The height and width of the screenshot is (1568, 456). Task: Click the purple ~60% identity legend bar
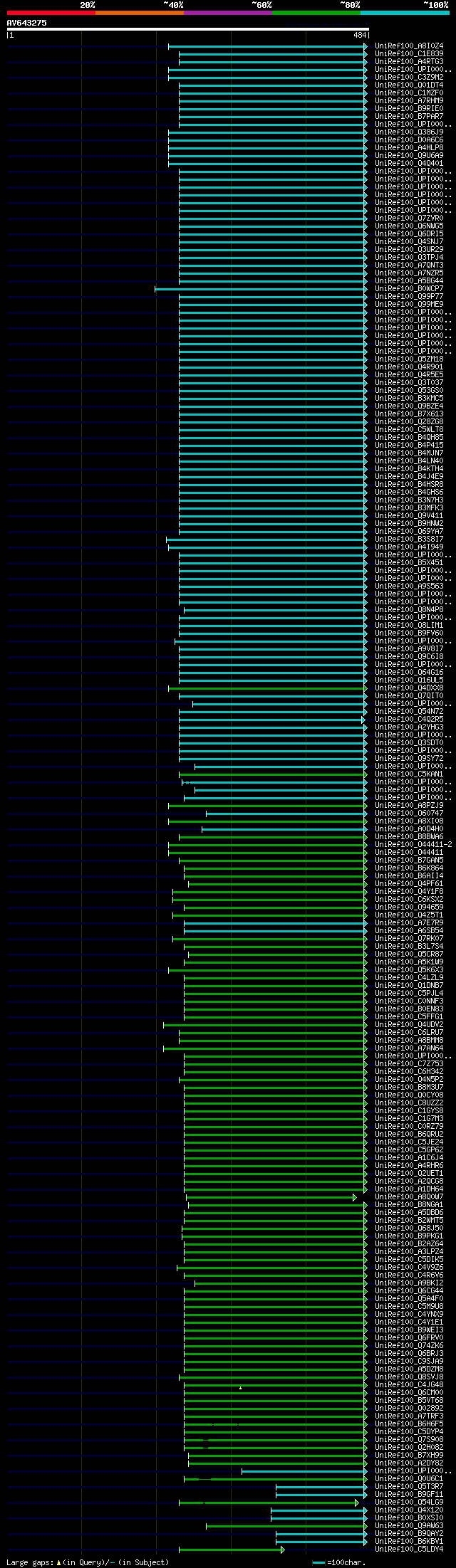click(227, 13)
